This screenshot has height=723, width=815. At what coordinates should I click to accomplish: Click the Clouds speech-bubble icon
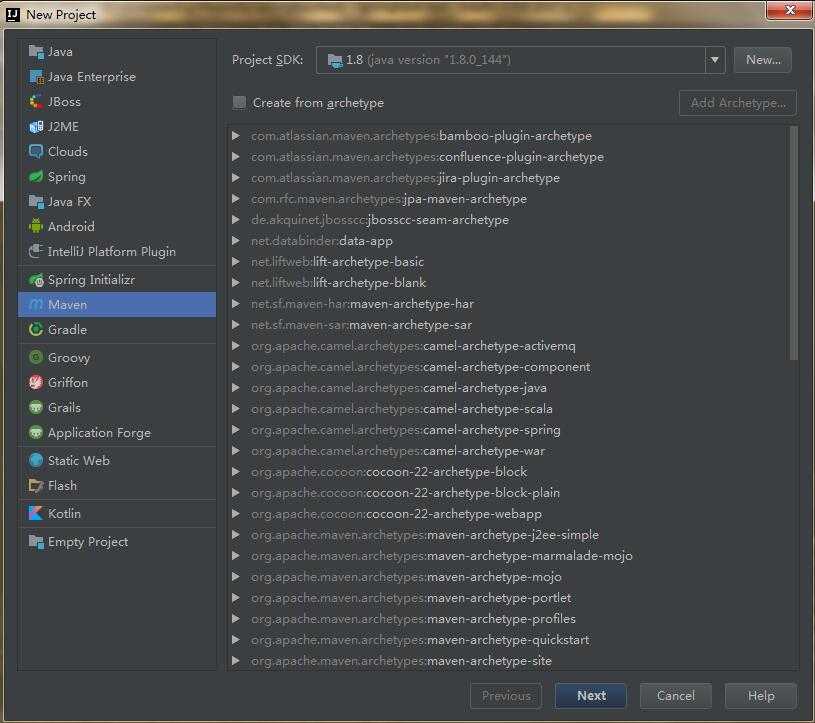click(x=36, y=152)
